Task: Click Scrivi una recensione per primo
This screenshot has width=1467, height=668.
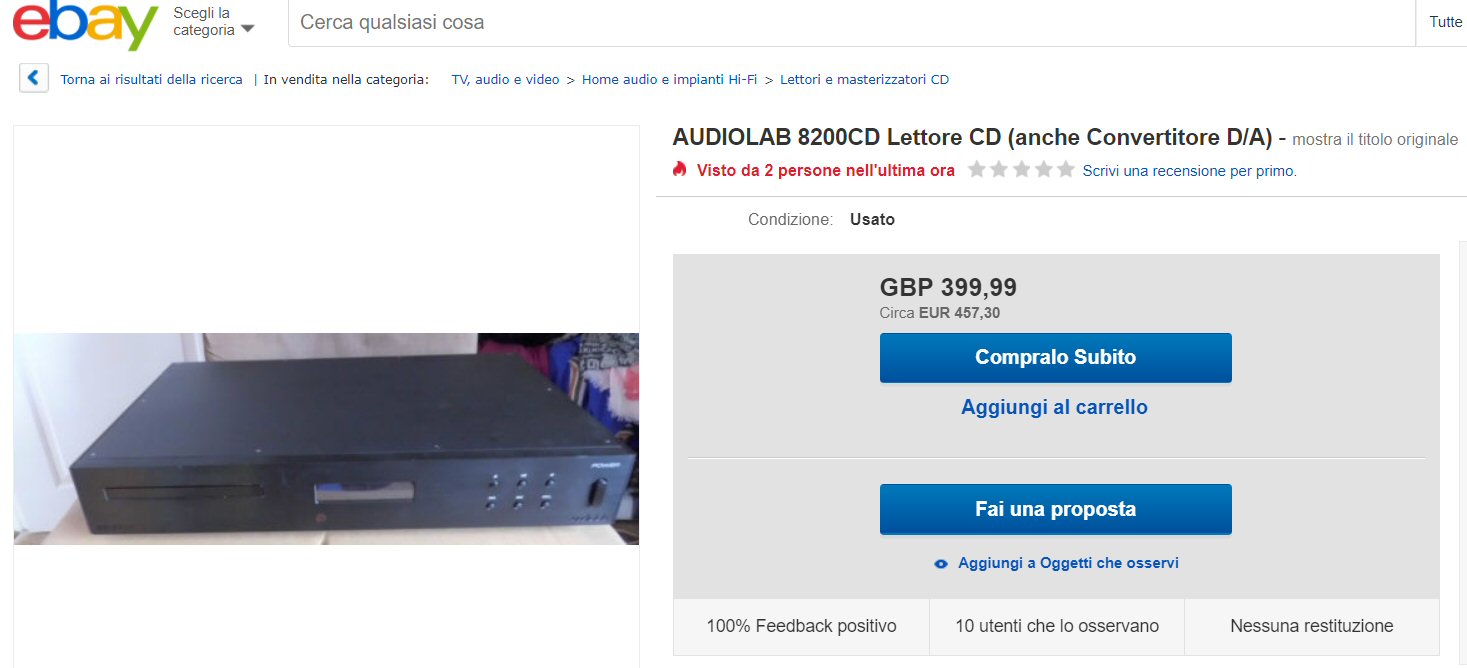Action: click(1189, 171)
